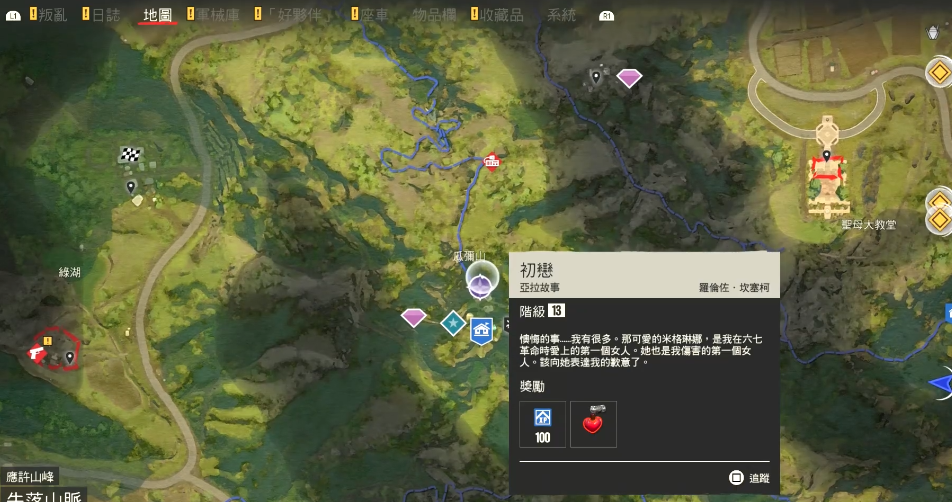Viewport: 952px width, 502px height.
Task: Select the checkered race flag map icon
Action: (131, 154)
